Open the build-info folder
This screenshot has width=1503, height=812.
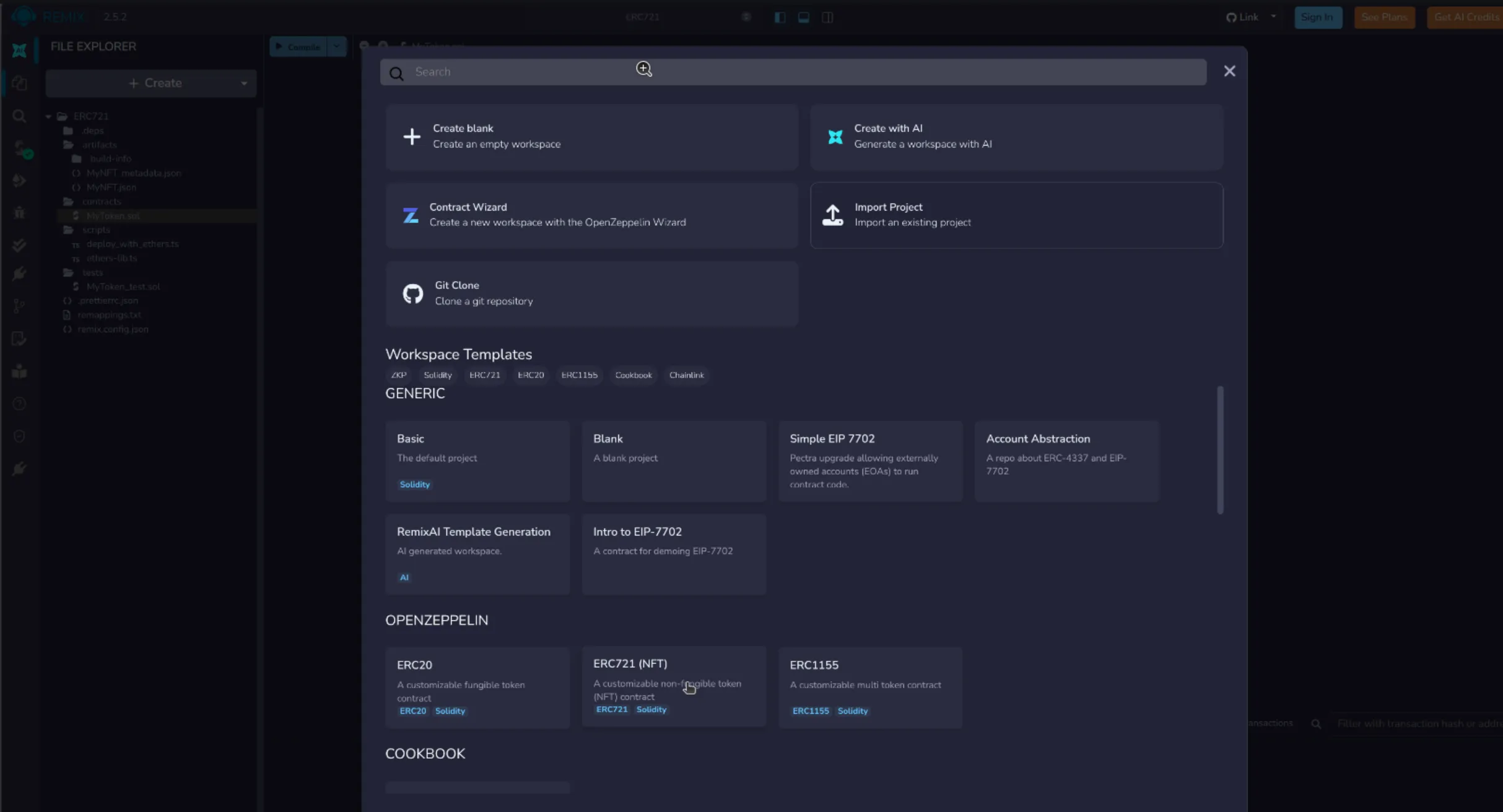tap(110, 158)
